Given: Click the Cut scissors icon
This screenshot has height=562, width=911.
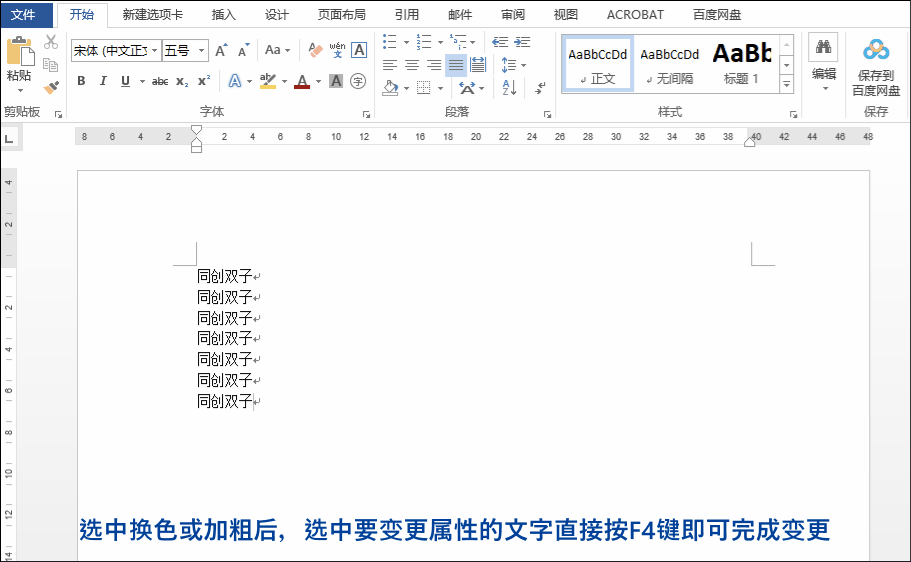Looking at the screenshot, I should click(51, 42).
